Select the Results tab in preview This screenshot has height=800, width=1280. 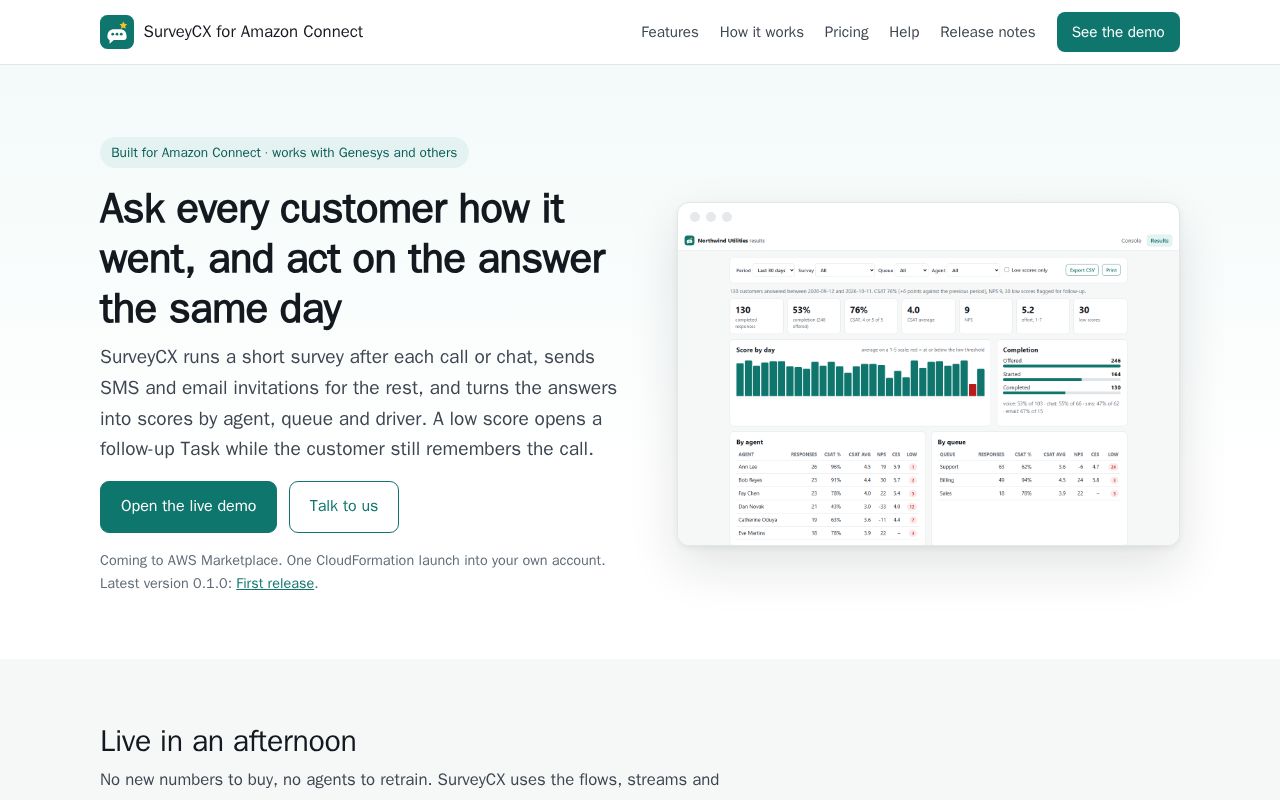pos(1159,240)
